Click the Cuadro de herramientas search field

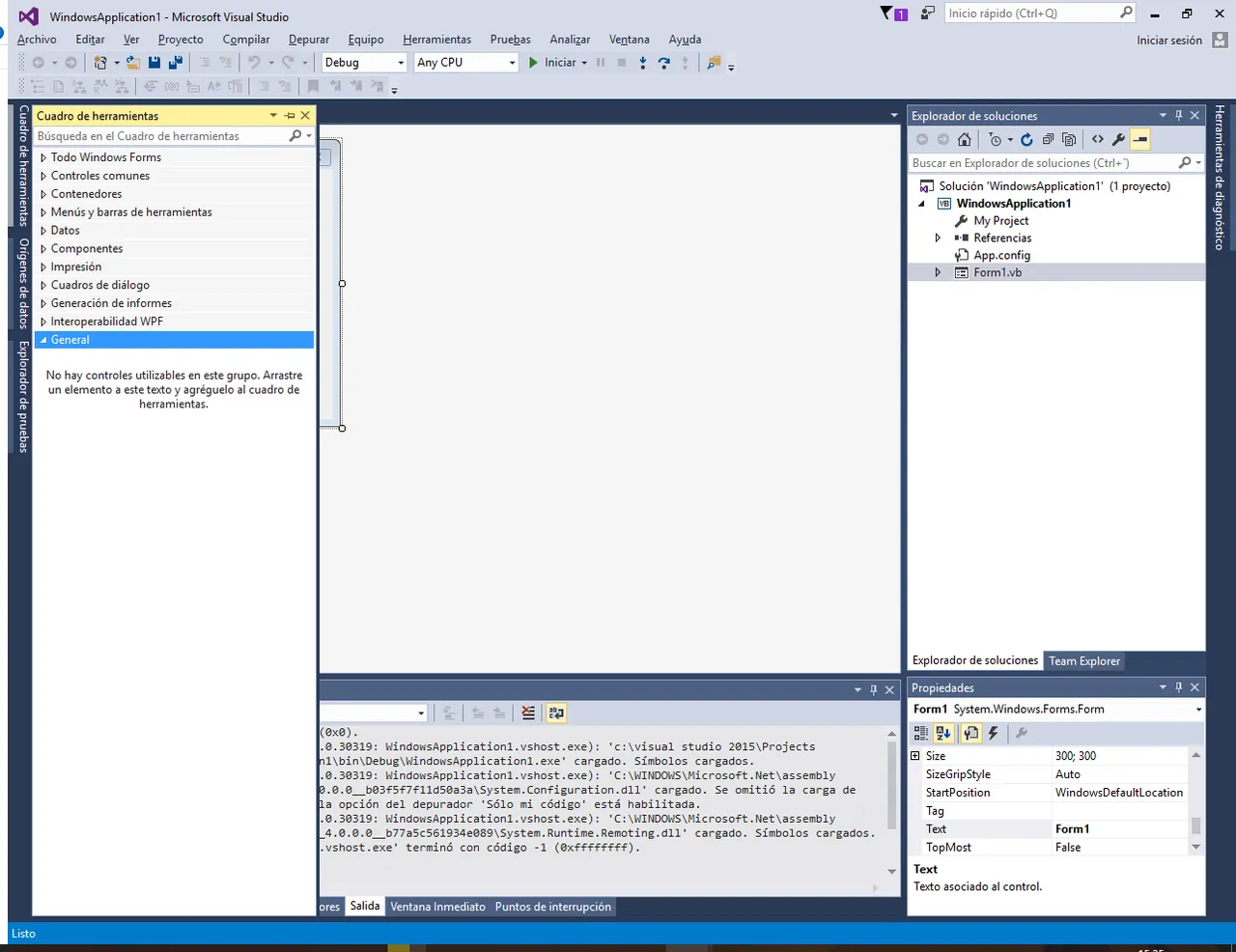pyautogui.click(x=162, y=136)
